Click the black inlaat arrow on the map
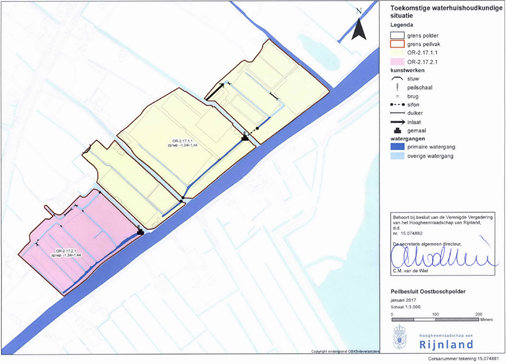 coord(215,91)
